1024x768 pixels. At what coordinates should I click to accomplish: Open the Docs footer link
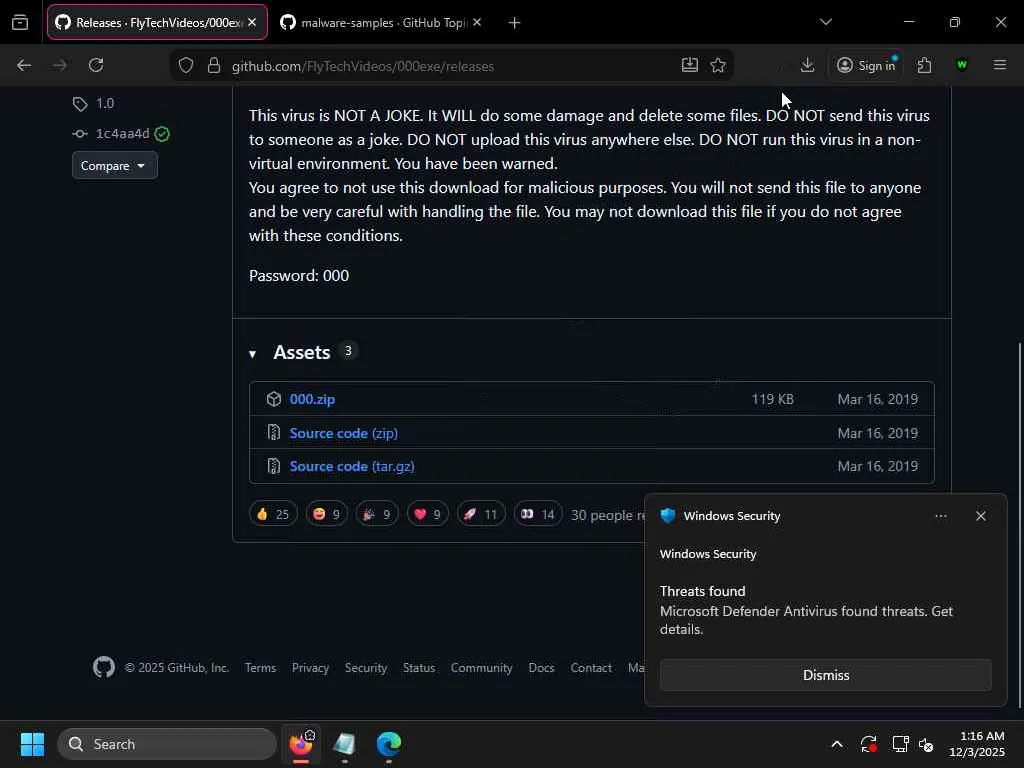click(x=541, y=668)
